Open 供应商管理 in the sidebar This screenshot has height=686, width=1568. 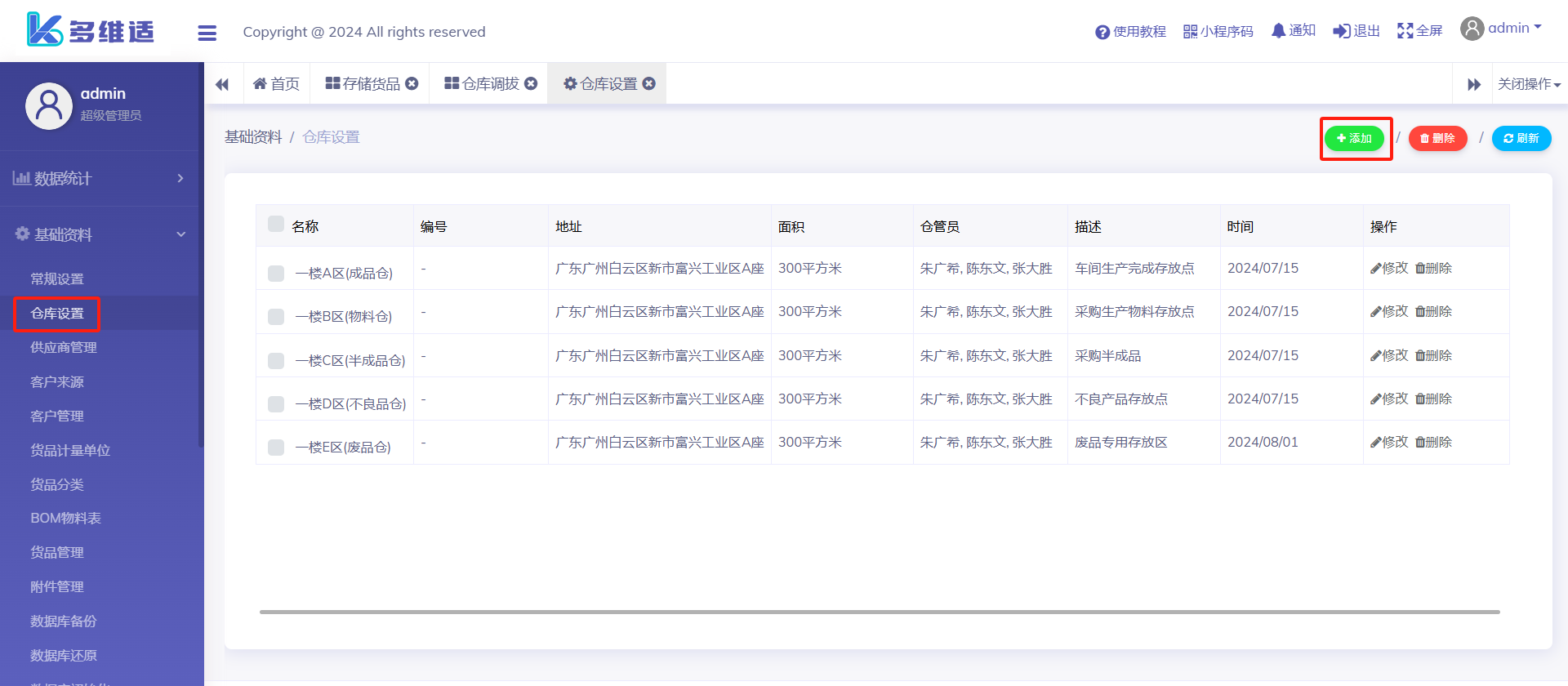pos(64,348)
